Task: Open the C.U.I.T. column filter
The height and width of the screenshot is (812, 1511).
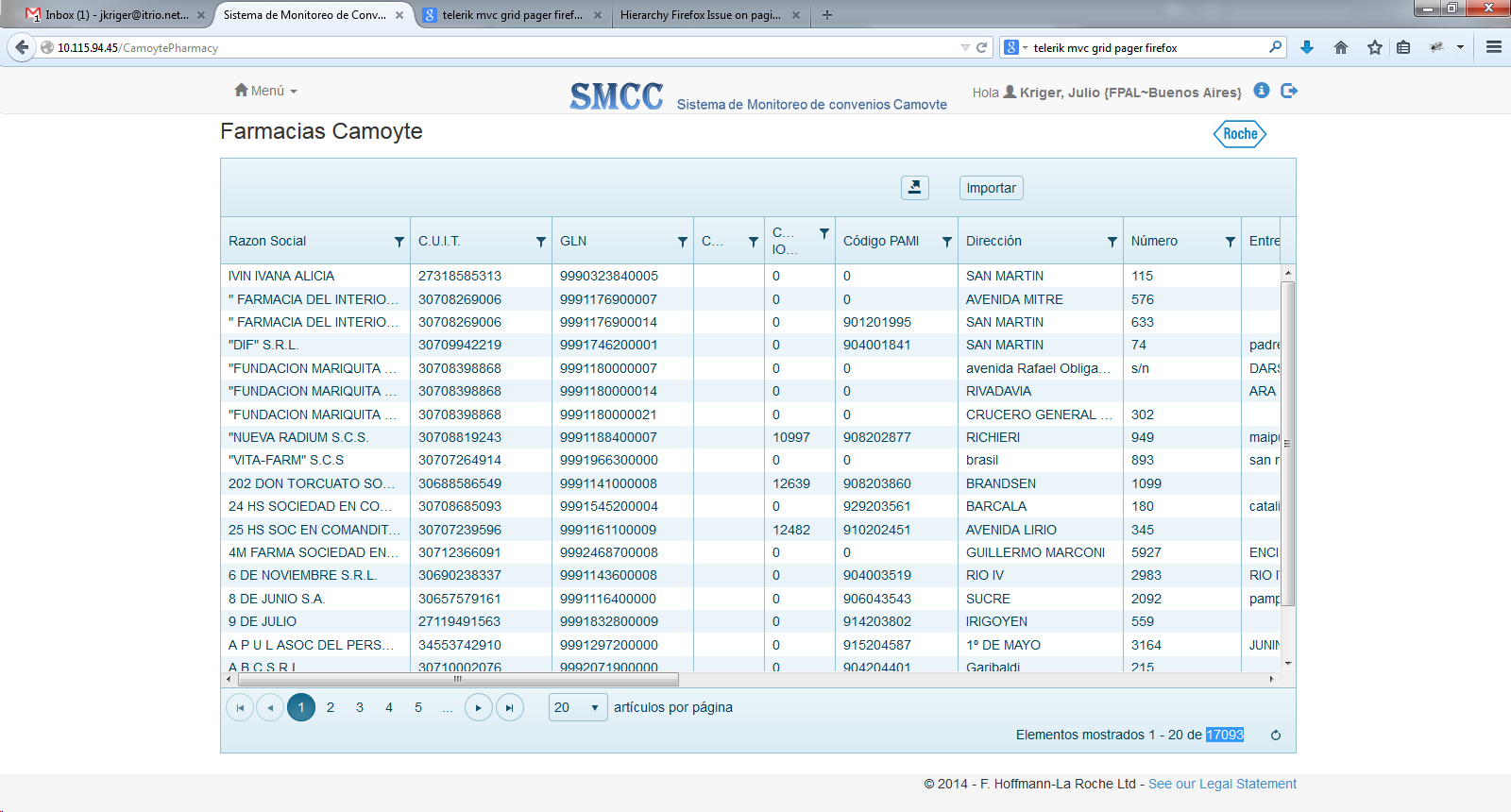Action: [540, 242]
